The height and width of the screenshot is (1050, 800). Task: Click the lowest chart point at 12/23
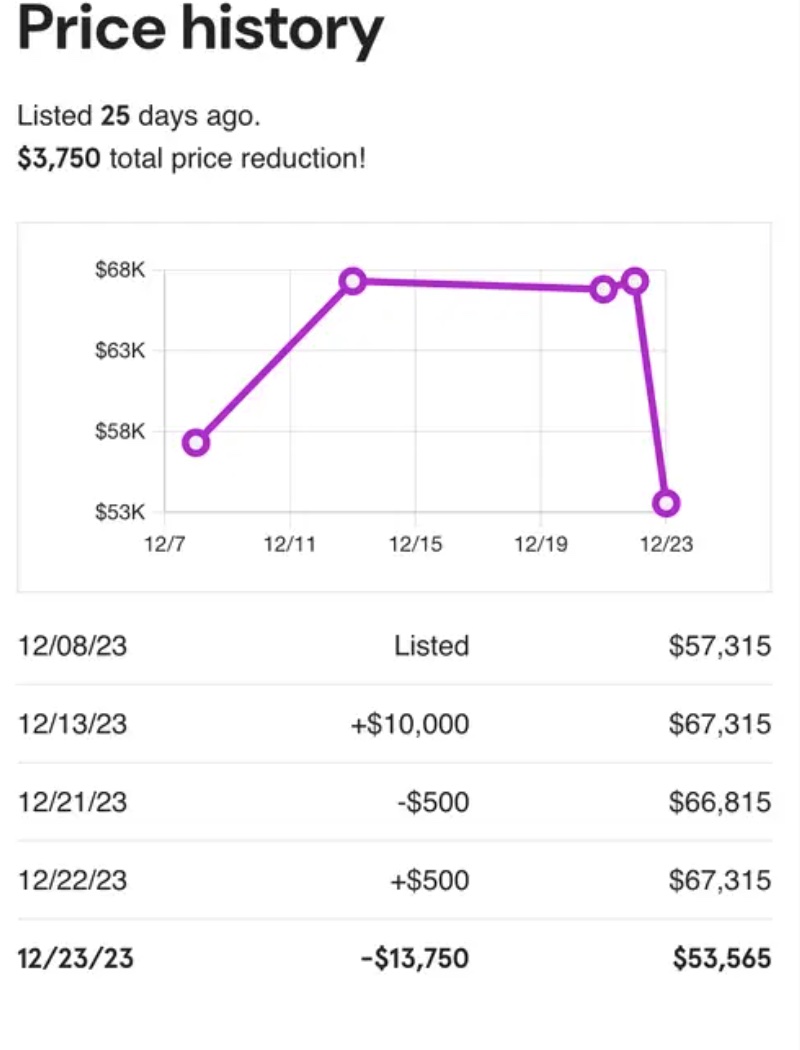click(666, 502)
